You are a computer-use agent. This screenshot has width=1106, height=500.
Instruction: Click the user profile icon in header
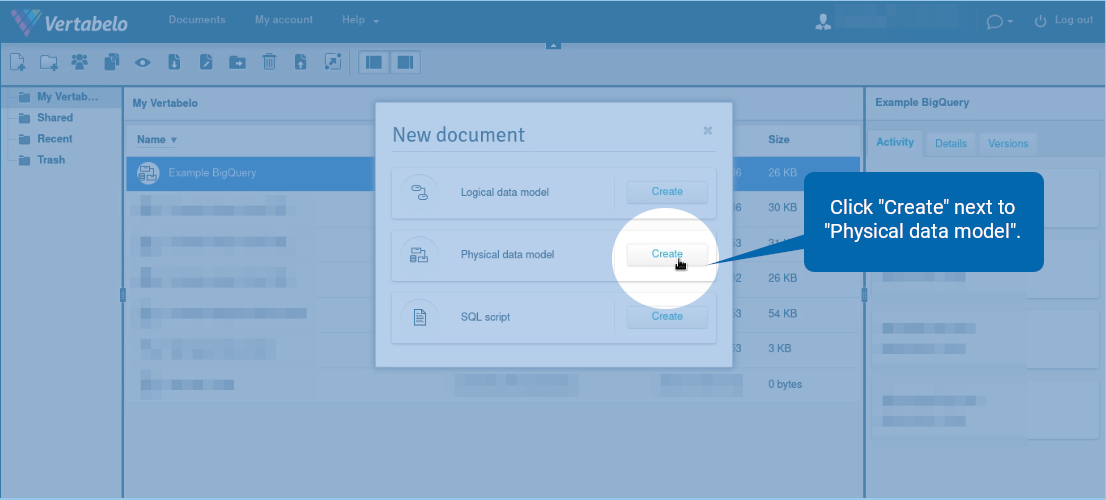(x=823, y=21)
